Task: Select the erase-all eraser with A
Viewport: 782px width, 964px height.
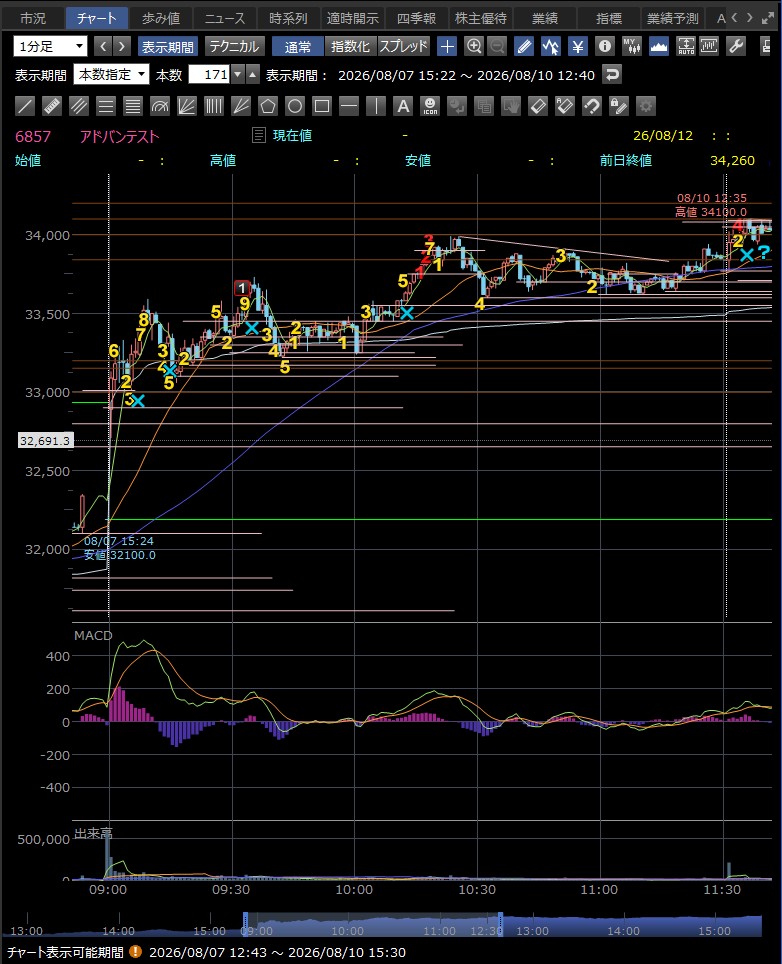Action: click(x=565, y=106)
